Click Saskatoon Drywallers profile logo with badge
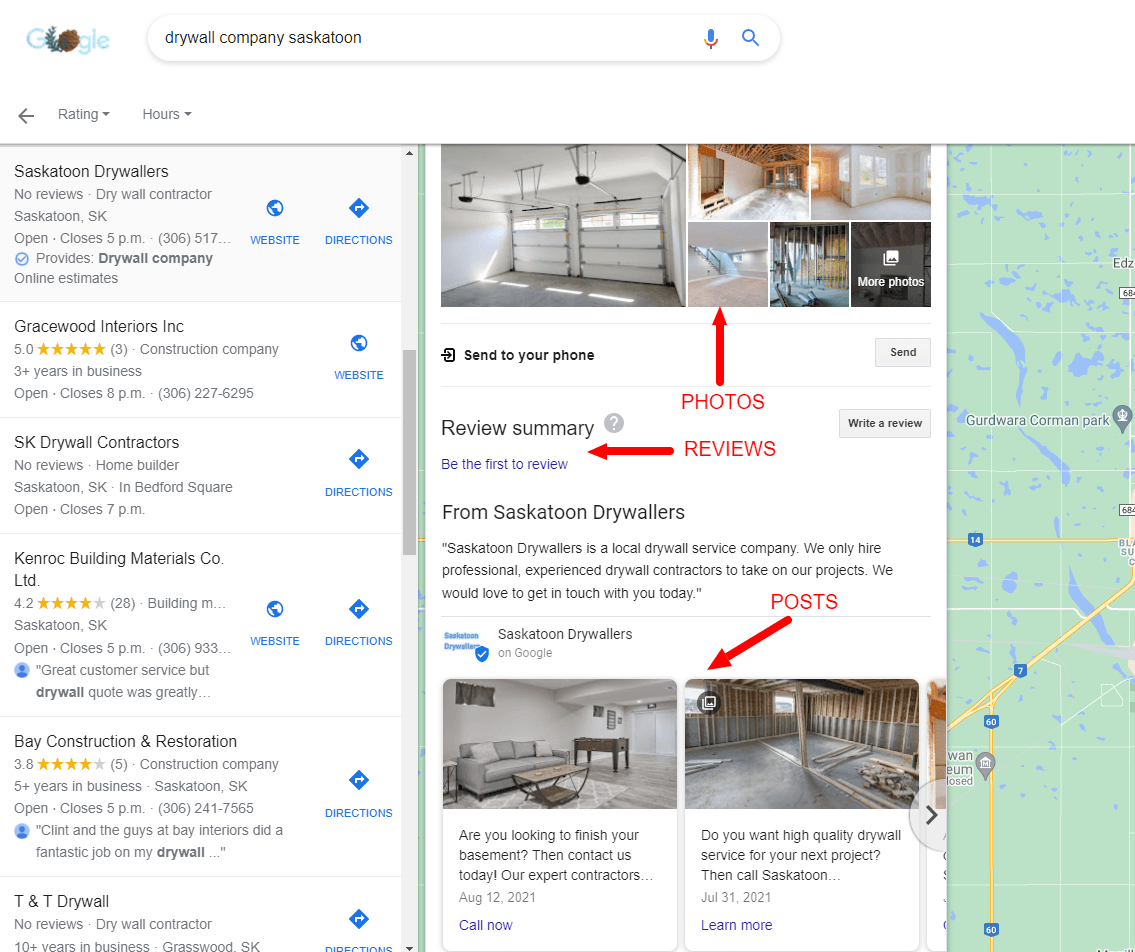 tap(465, 643)
